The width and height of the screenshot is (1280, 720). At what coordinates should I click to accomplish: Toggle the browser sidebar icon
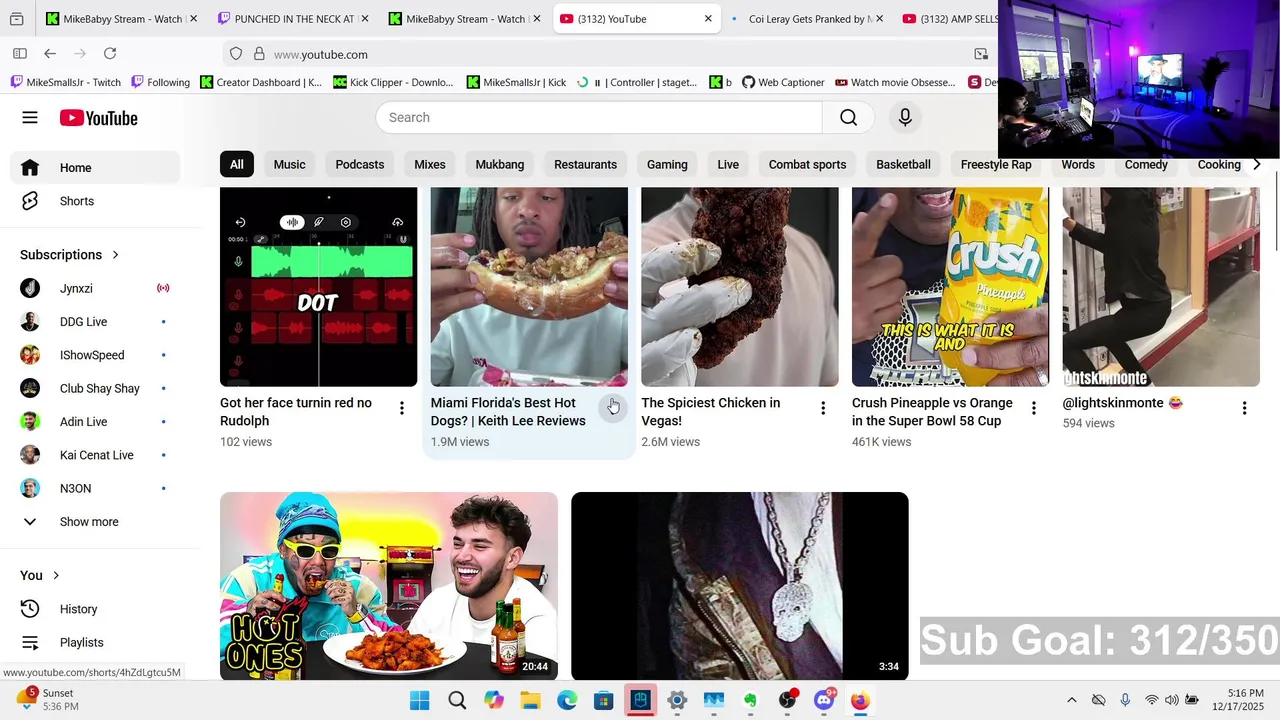[20, 54]
